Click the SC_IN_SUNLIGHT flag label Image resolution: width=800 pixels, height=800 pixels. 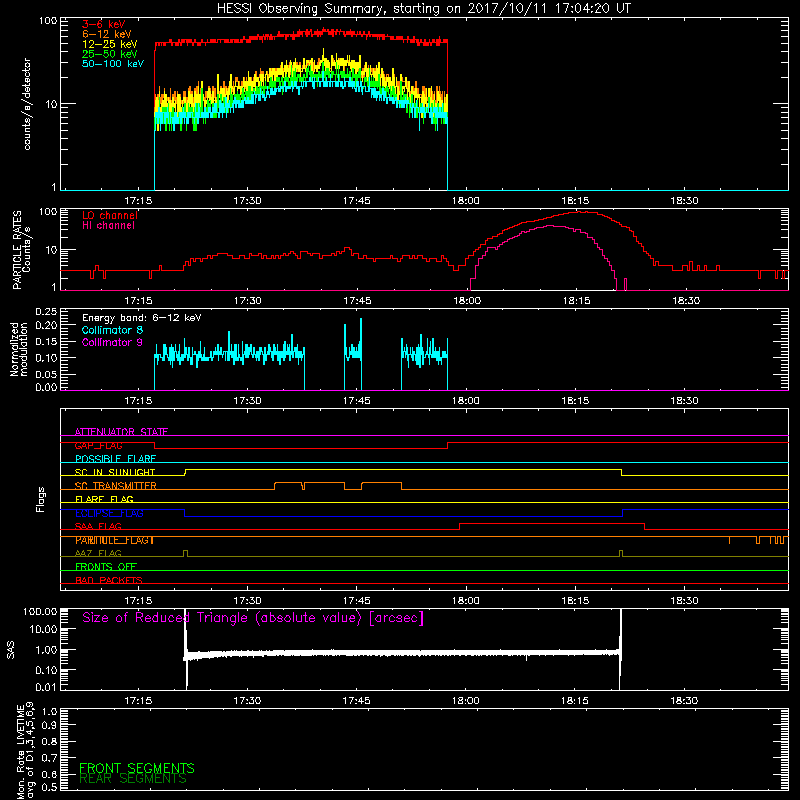click(x=115, y=472)
